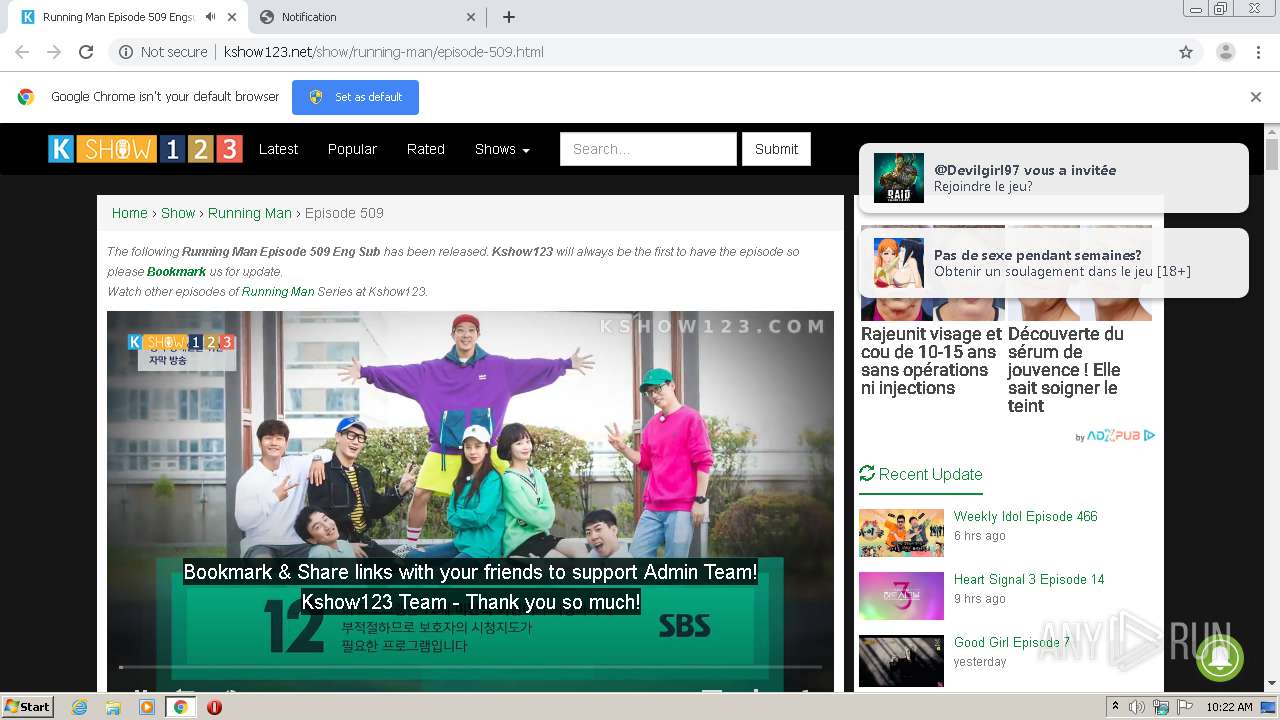Reload the current page

[x=86, y=52]
